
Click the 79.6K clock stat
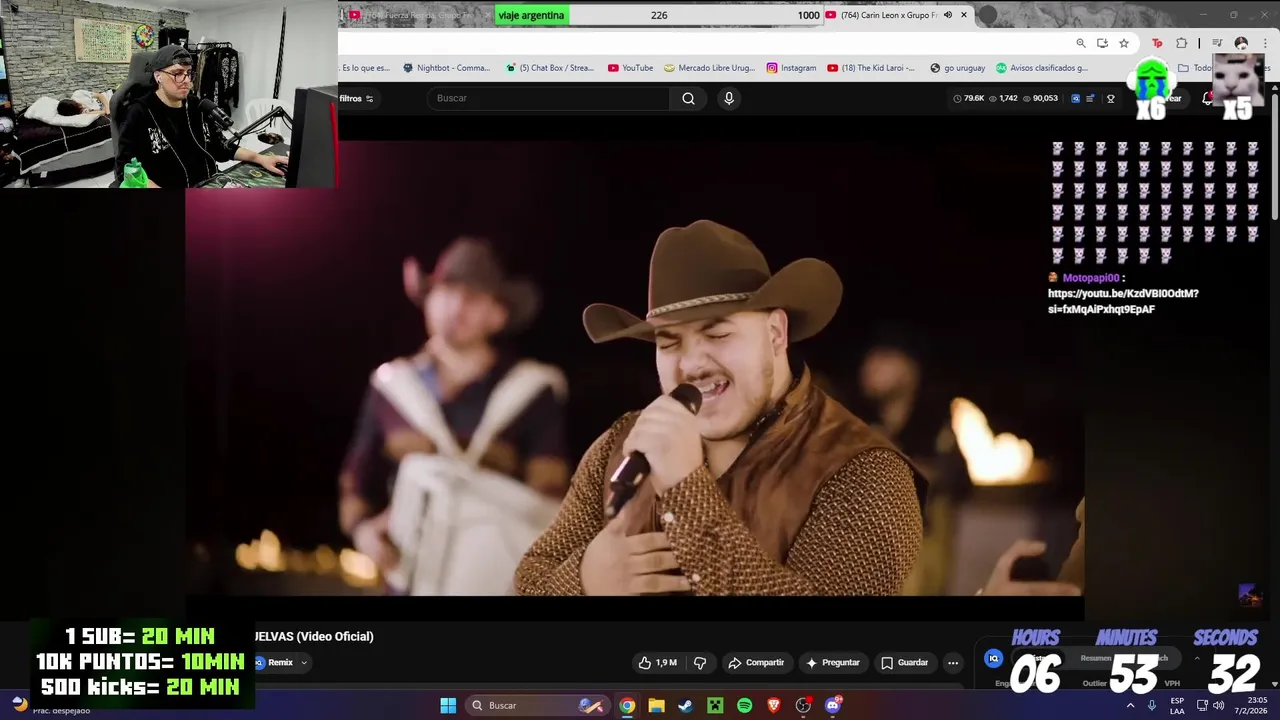[968, 98]
